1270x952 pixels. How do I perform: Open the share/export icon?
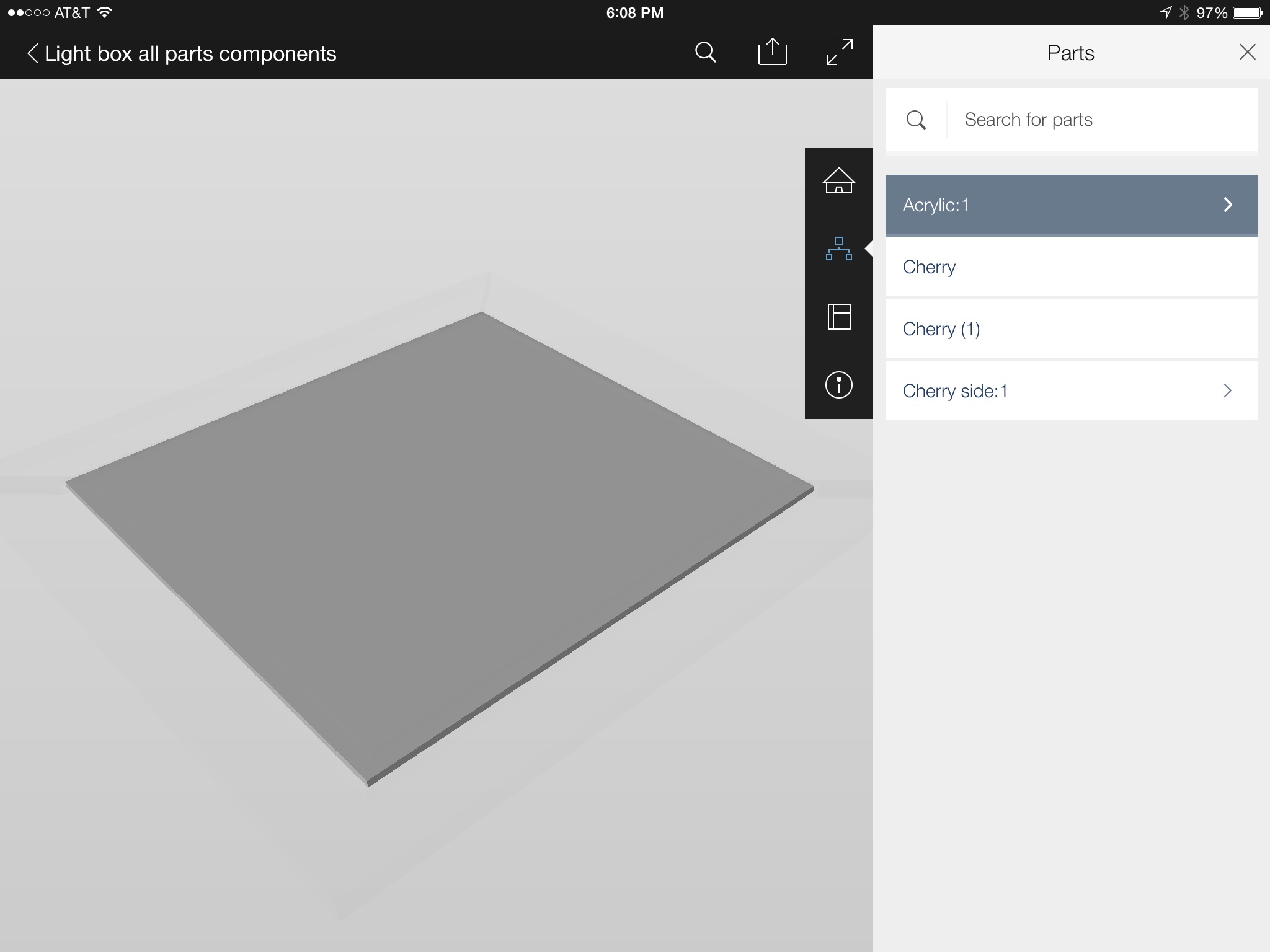pos(772,52)
